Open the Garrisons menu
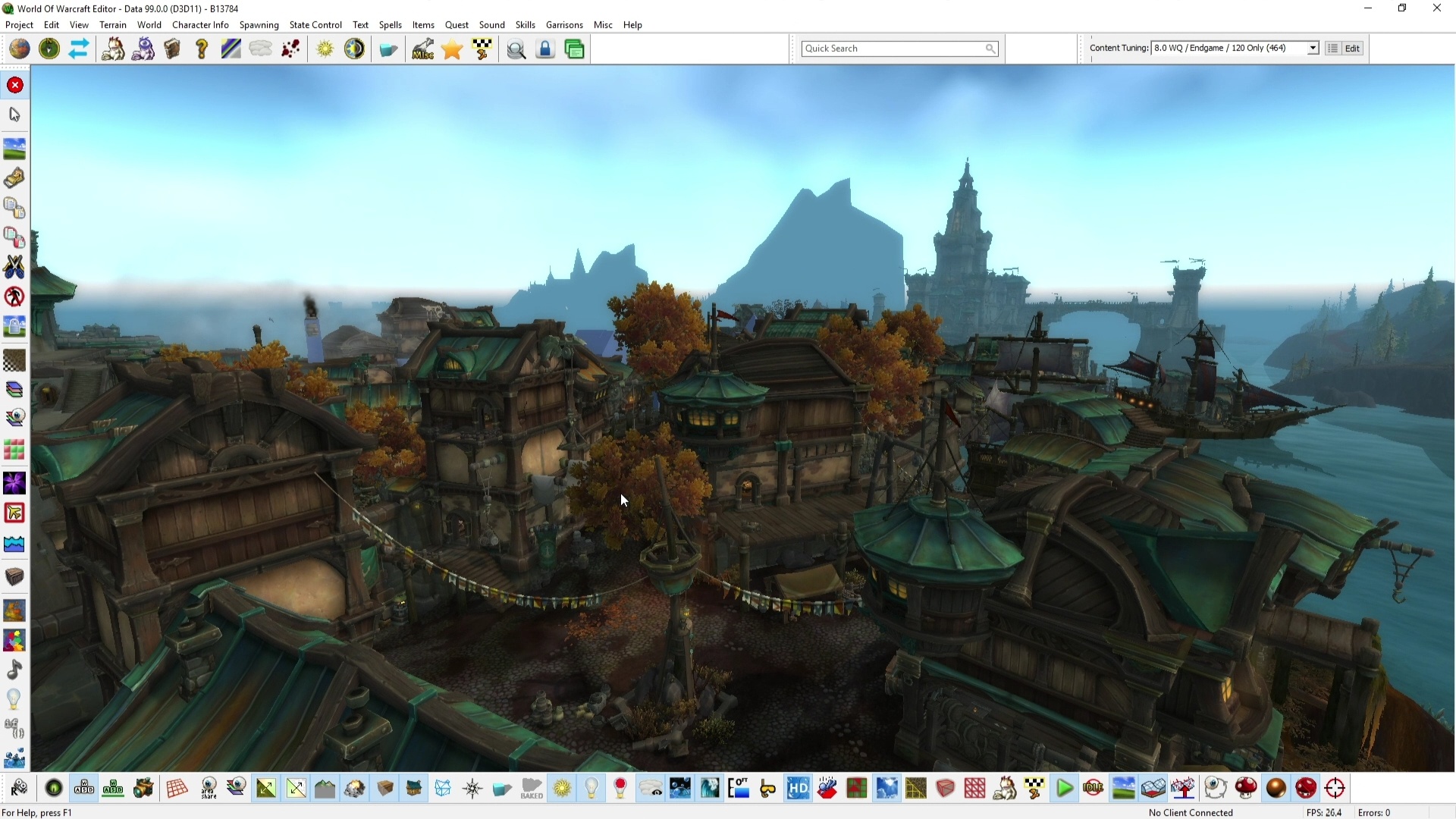Viewport: 1456px width, 819px height. click(x=564, y=25)
